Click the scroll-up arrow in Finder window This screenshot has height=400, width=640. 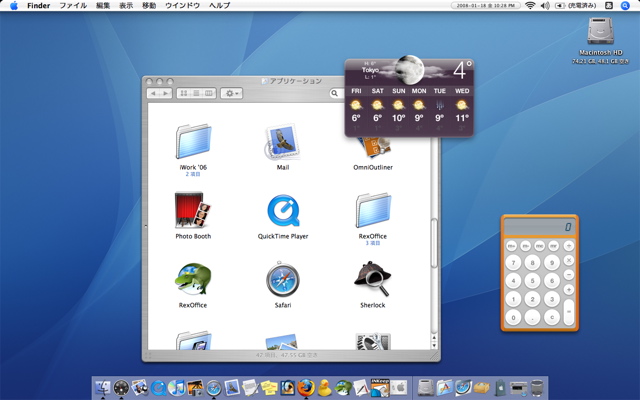(434, 338)
